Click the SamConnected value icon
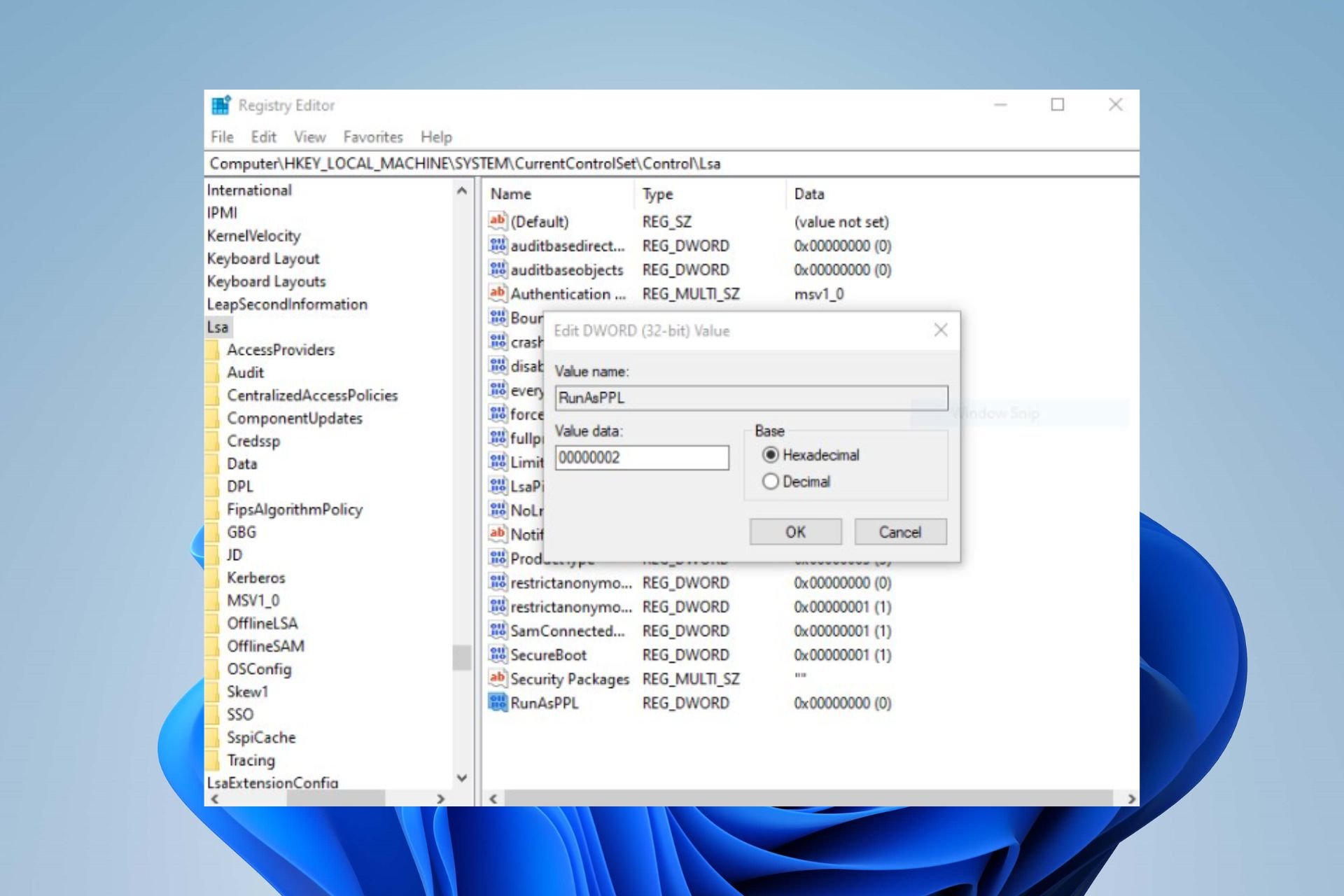 (498, 630)
